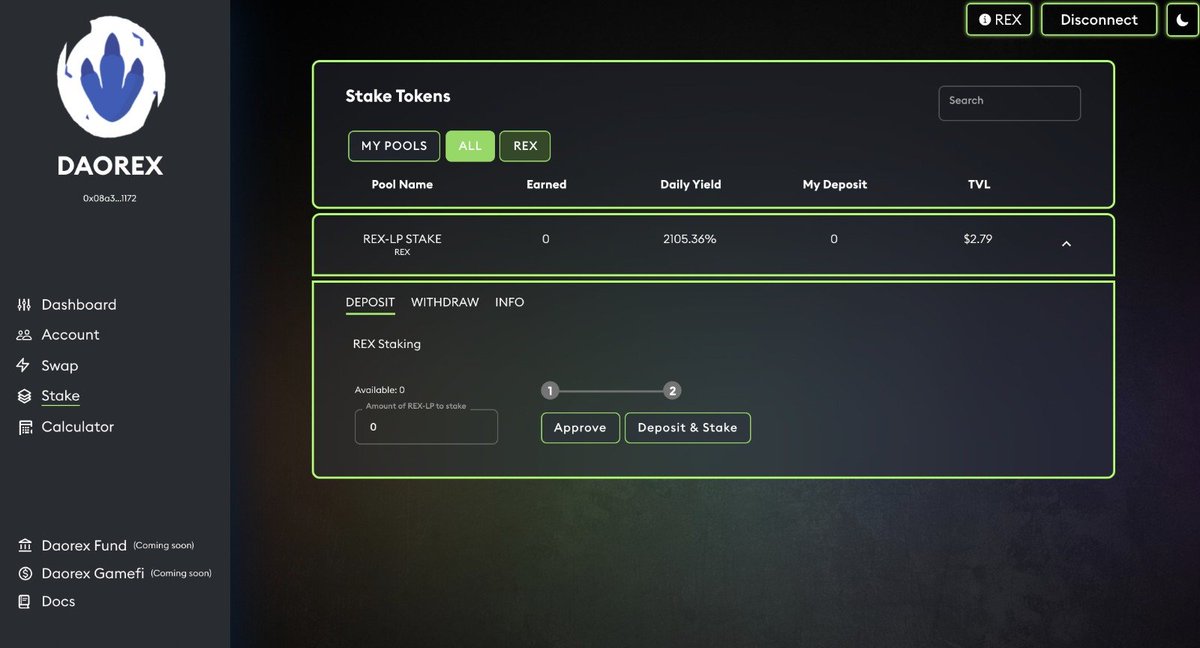Select the Swap lightning icon
The width and height of the screenshot is (1200, 648).
click(24, 365)
